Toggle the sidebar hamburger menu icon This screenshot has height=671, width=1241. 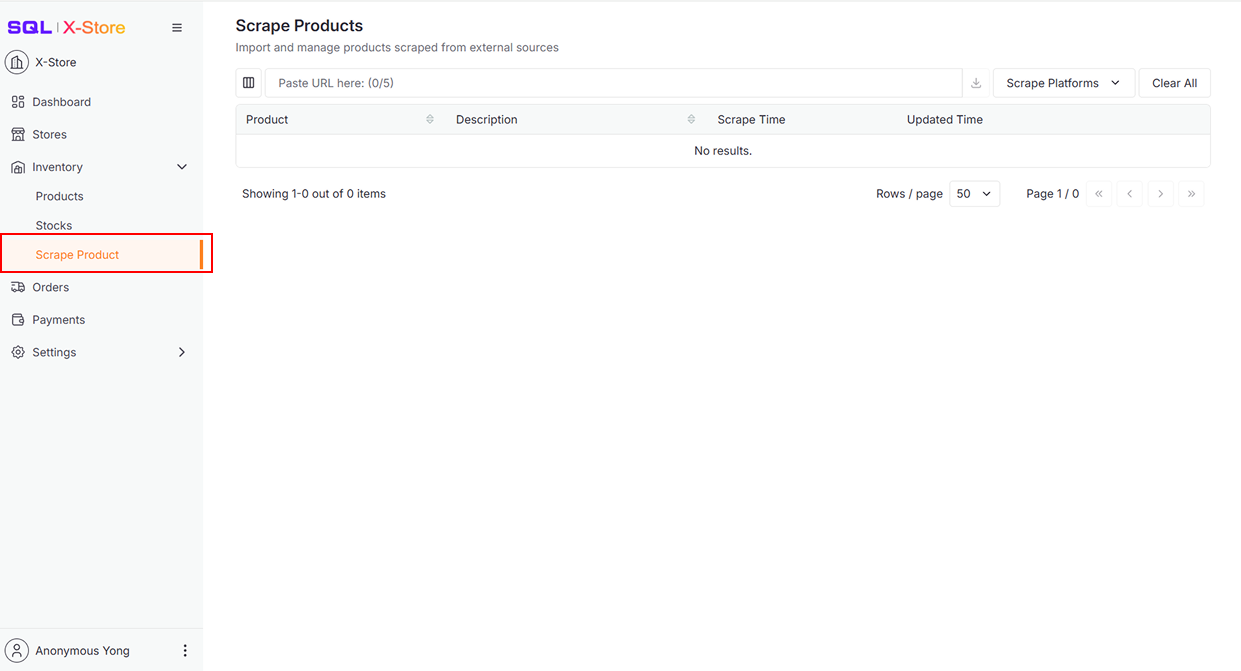click(177, 28)
